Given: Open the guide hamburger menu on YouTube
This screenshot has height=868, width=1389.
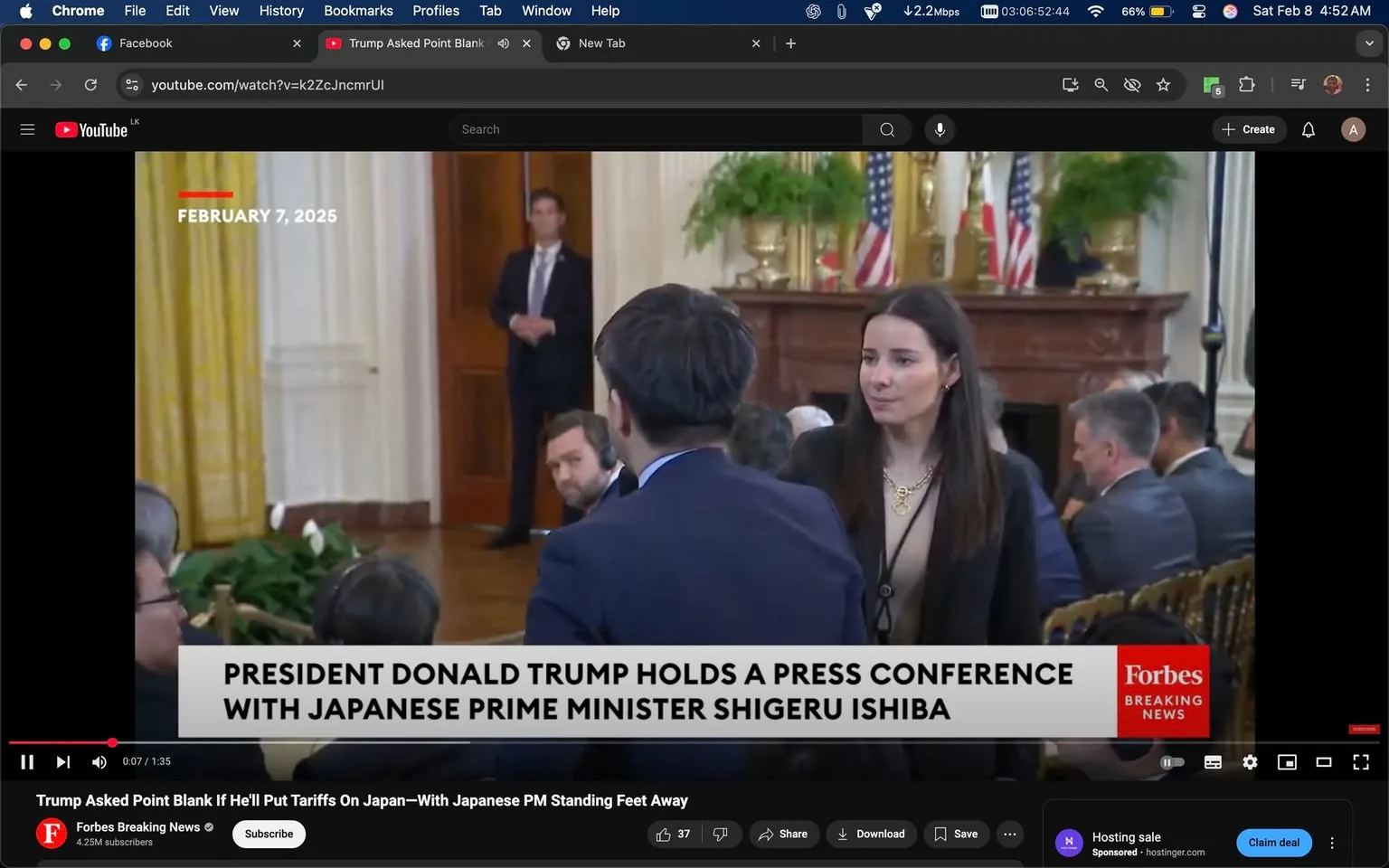Looking at the screenshot, I should click(x=27, y=128).
